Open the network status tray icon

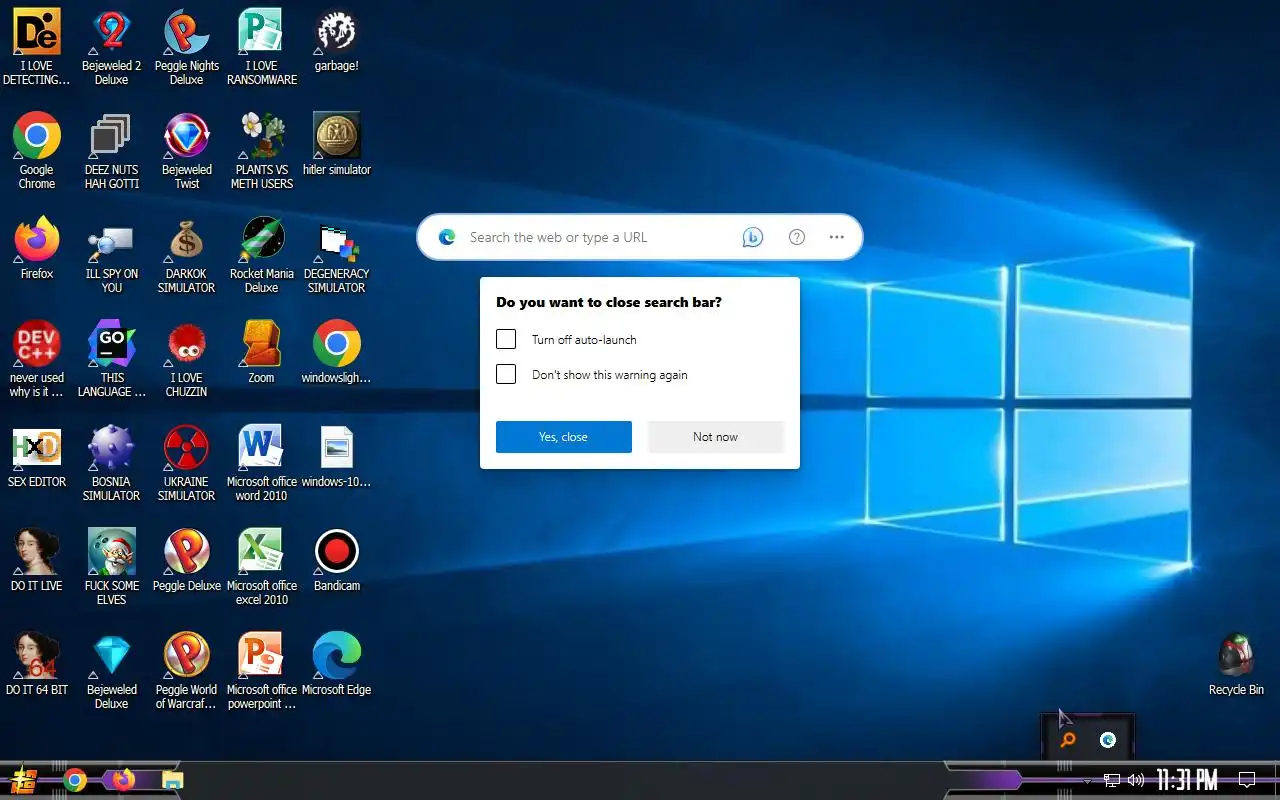point(1112,780)
